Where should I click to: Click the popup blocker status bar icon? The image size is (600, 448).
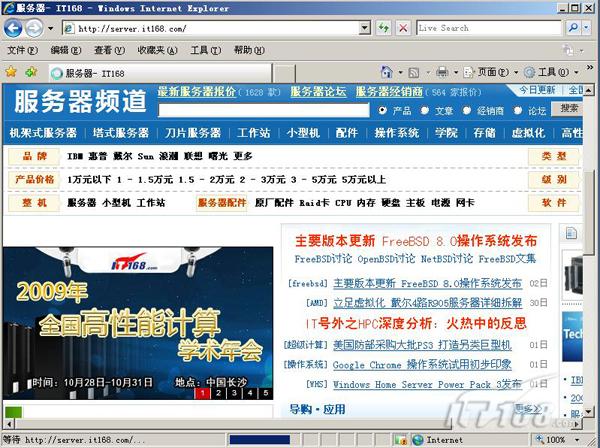tap(400, 440)
